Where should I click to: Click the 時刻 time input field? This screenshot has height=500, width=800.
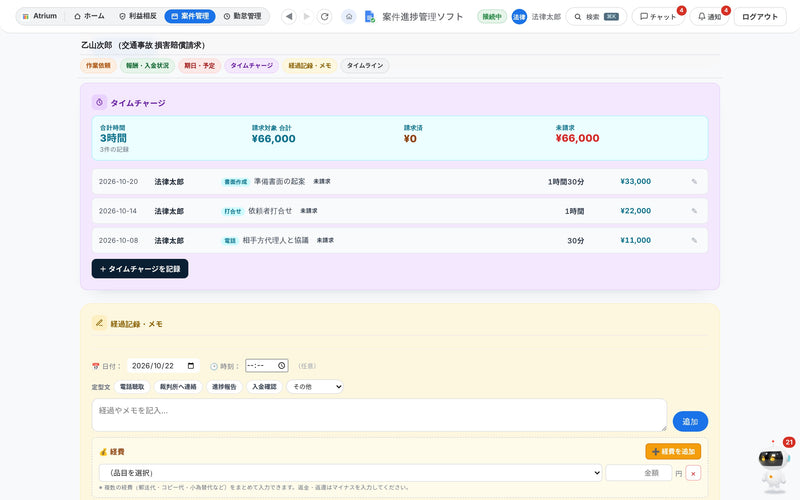(x=267, y=366)
